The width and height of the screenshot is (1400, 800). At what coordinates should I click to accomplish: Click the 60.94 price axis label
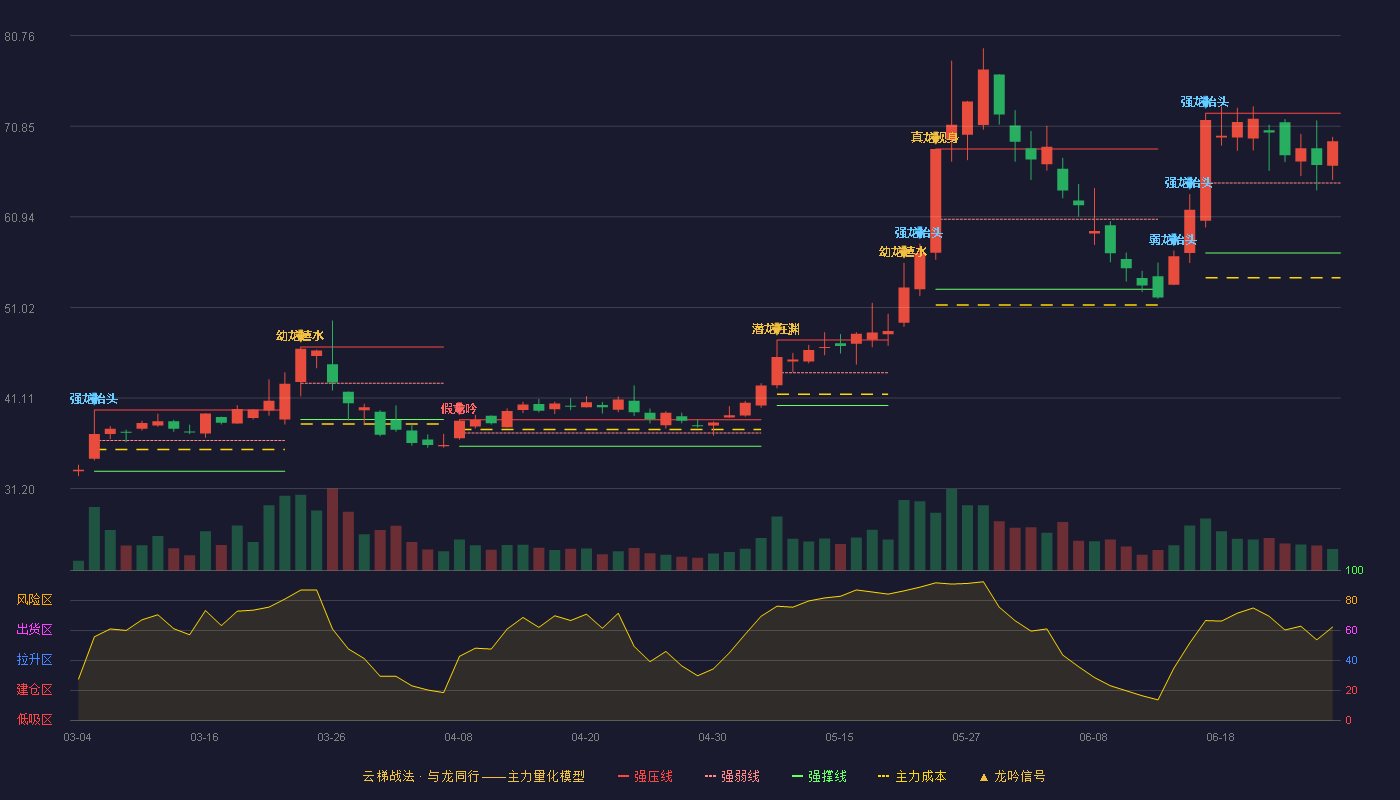click(19, 218)
